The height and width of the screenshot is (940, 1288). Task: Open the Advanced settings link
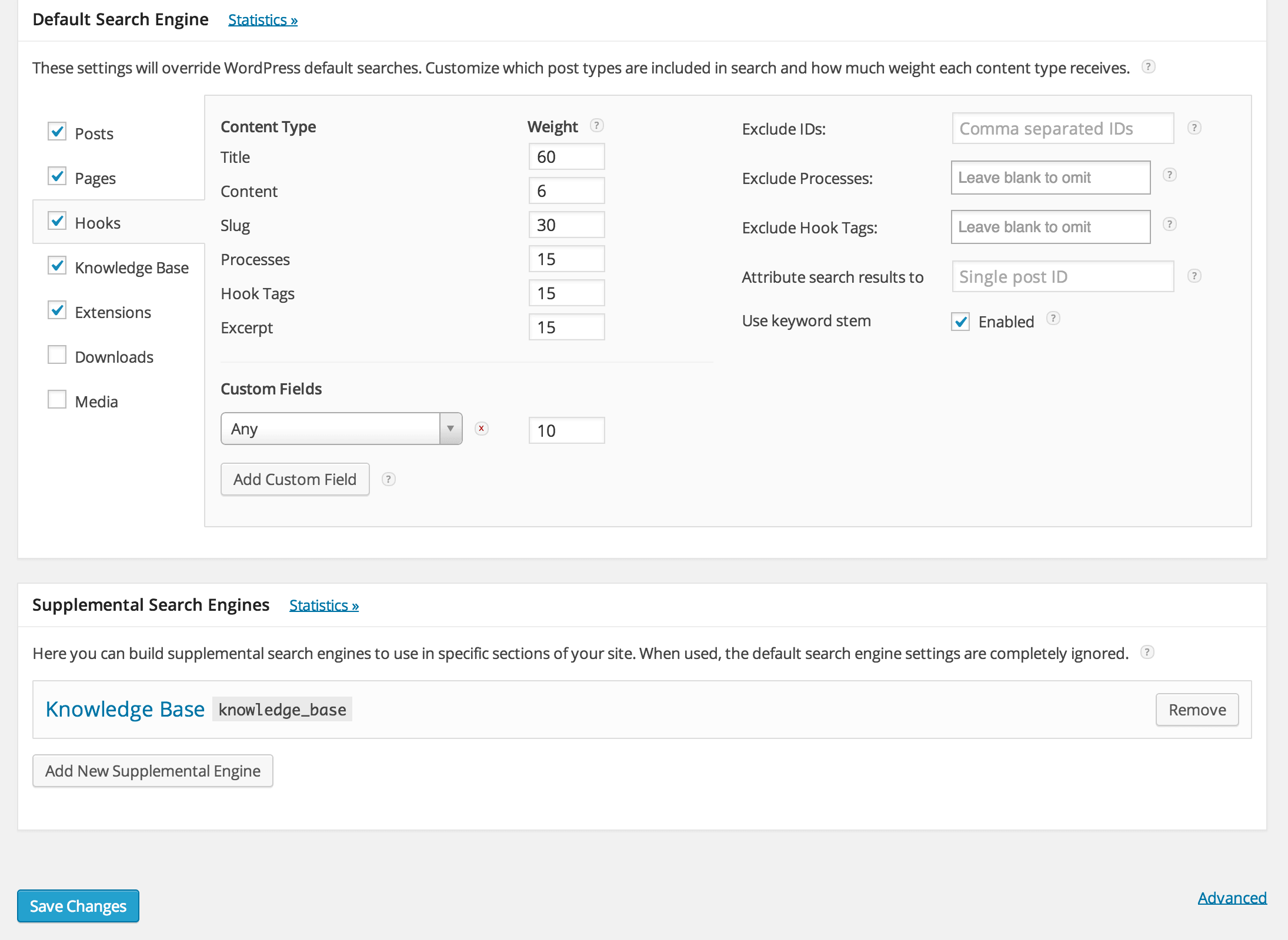tap(1232, 898)
